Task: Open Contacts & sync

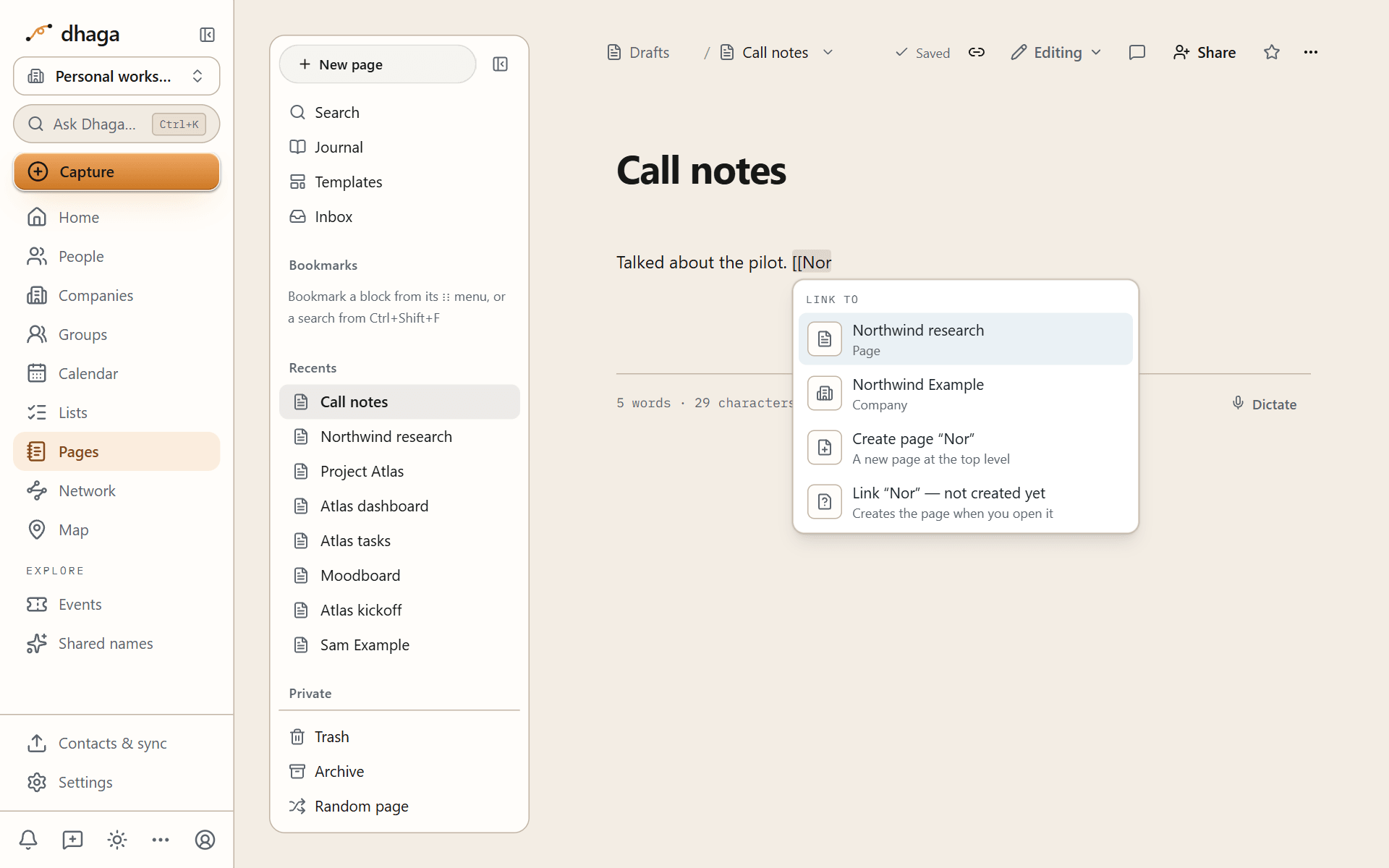Action: tap(116, 744)
